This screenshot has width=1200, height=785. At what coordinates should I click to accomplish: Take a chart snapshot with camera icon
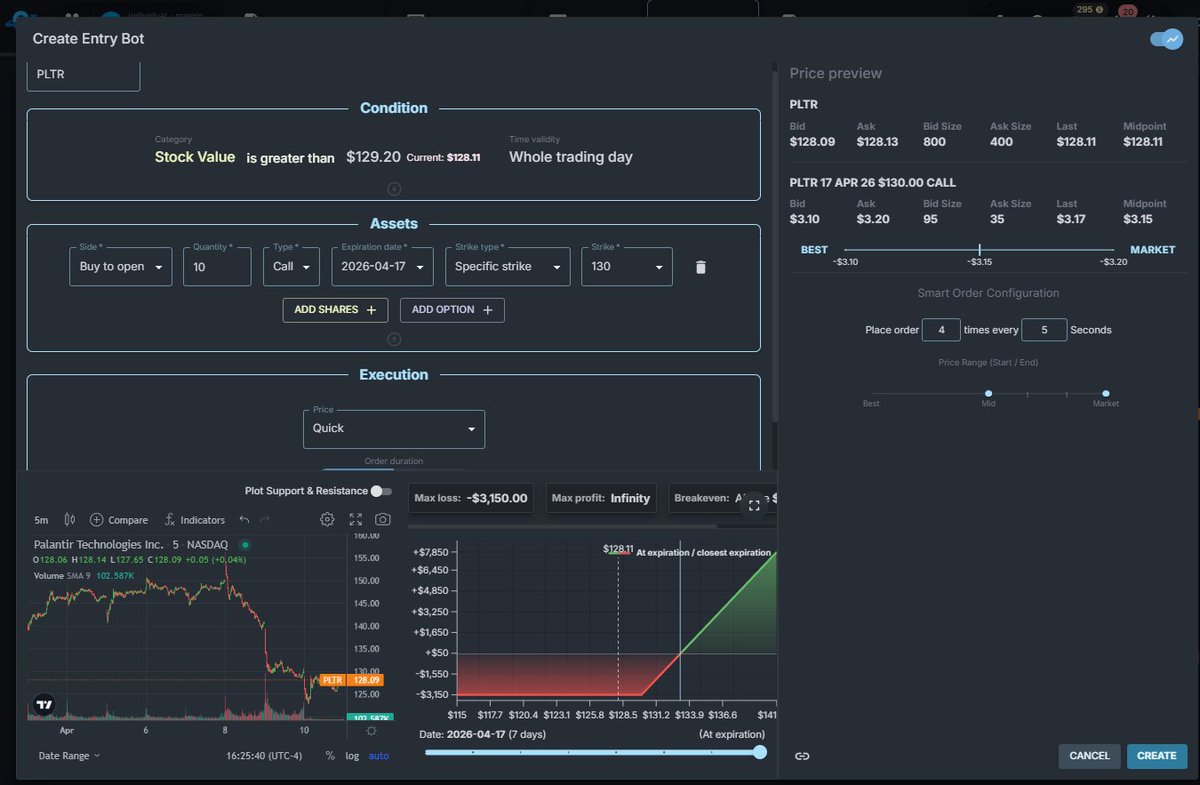(383, 519)
